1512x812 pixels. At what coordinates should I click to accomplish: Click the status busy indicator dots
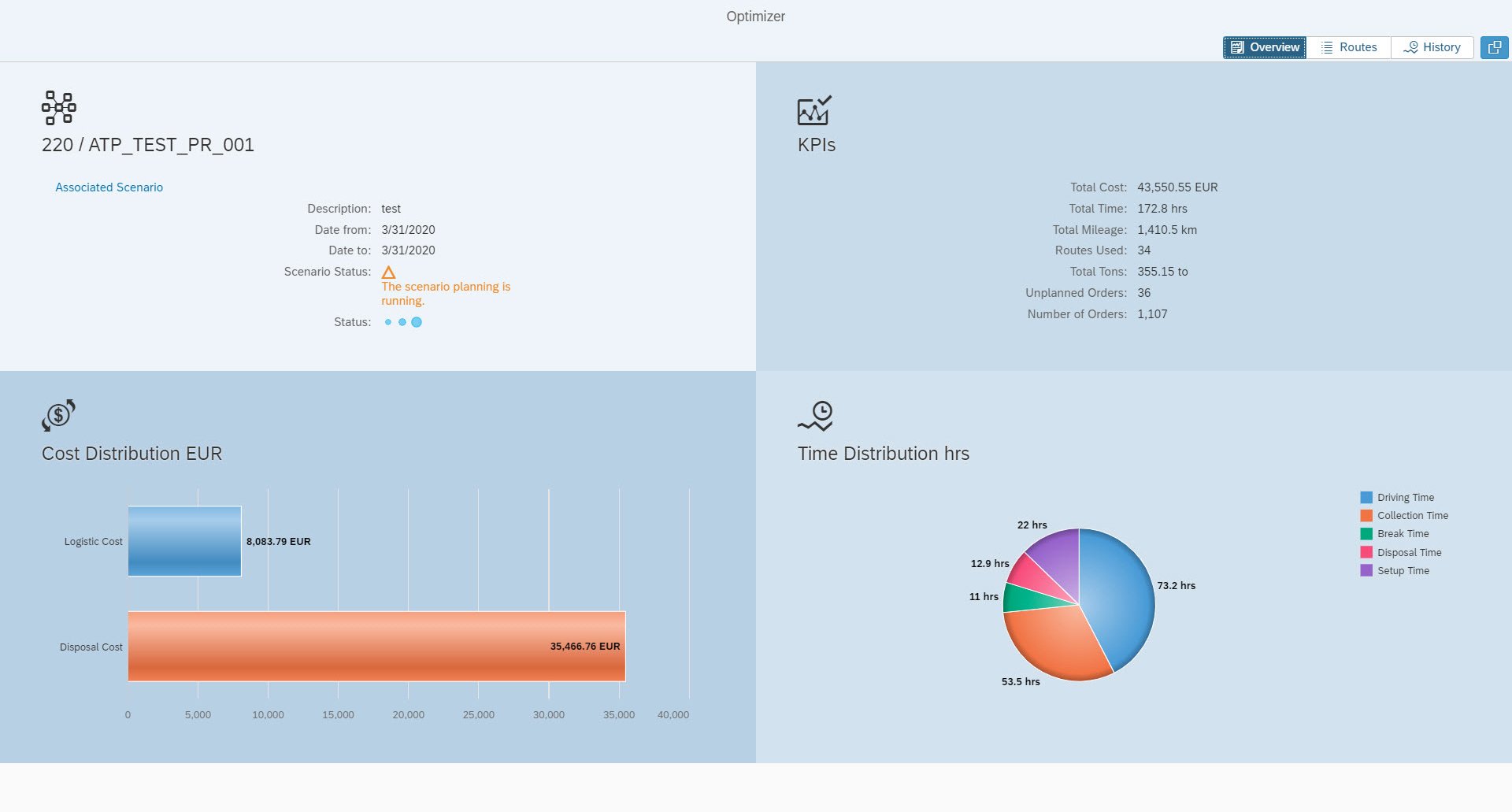coord(403,322)
